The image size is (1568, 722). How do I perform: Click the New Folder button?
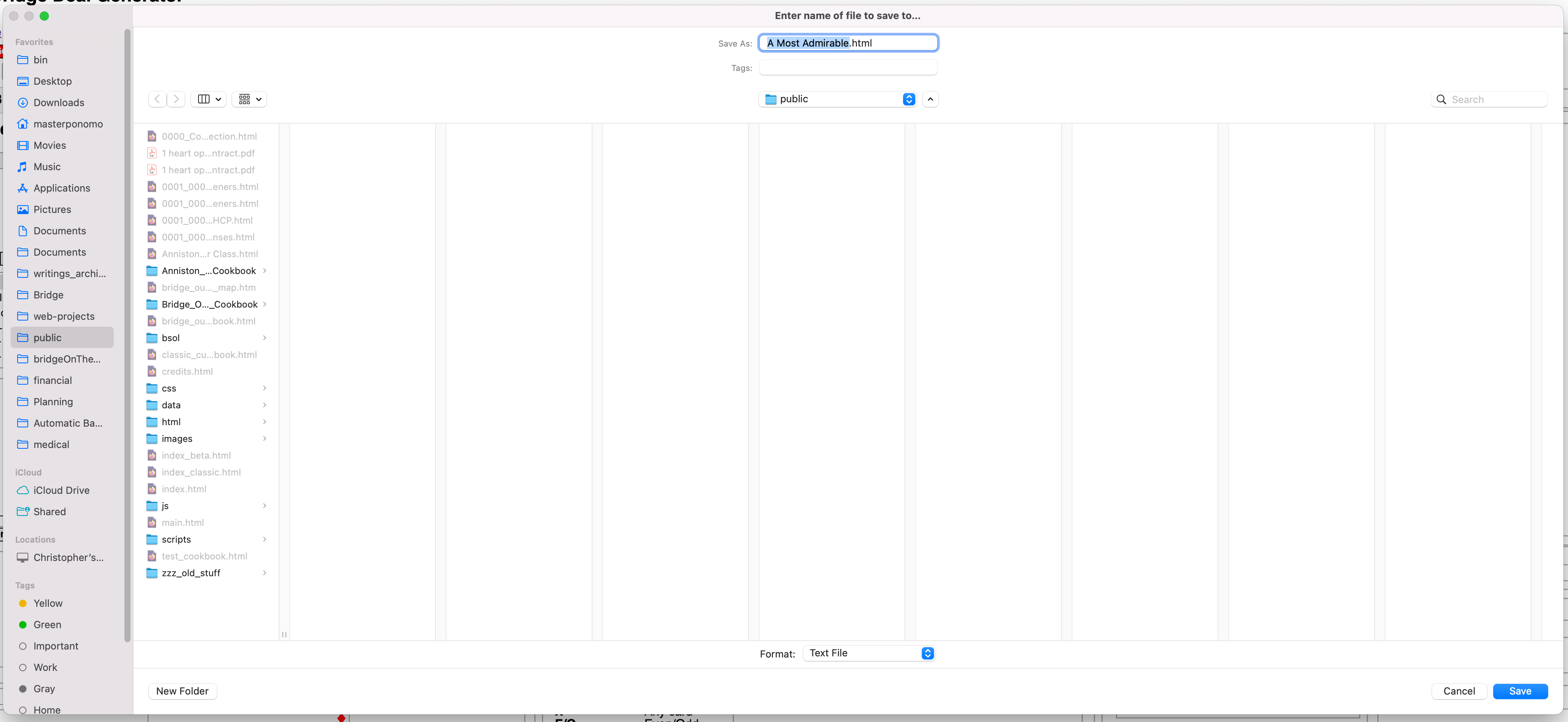[182, 691]
